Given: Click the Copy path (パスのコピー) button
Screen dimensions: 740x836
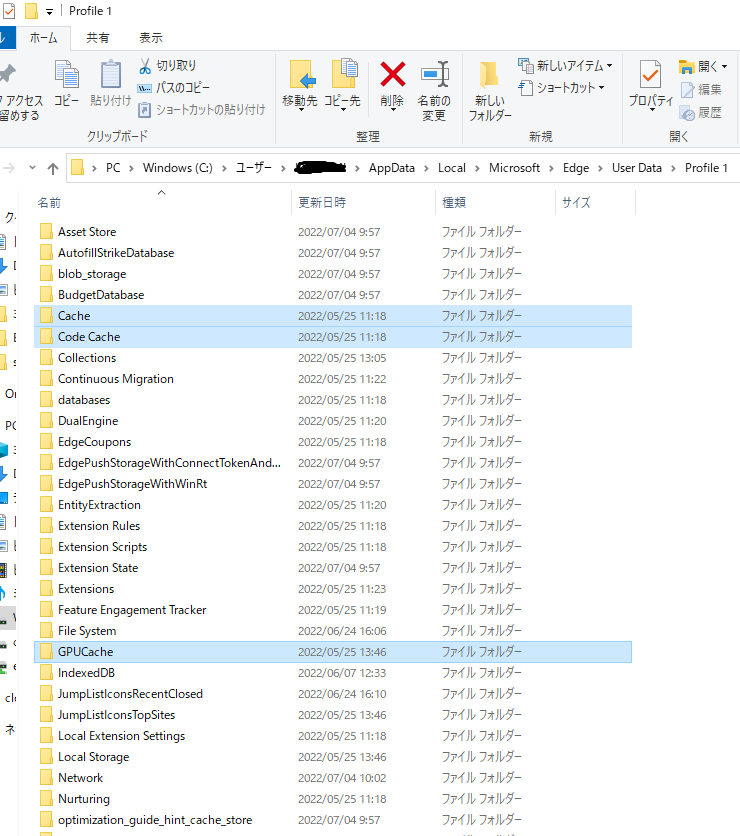Looking at the screenshot, I should coord(174,88).
